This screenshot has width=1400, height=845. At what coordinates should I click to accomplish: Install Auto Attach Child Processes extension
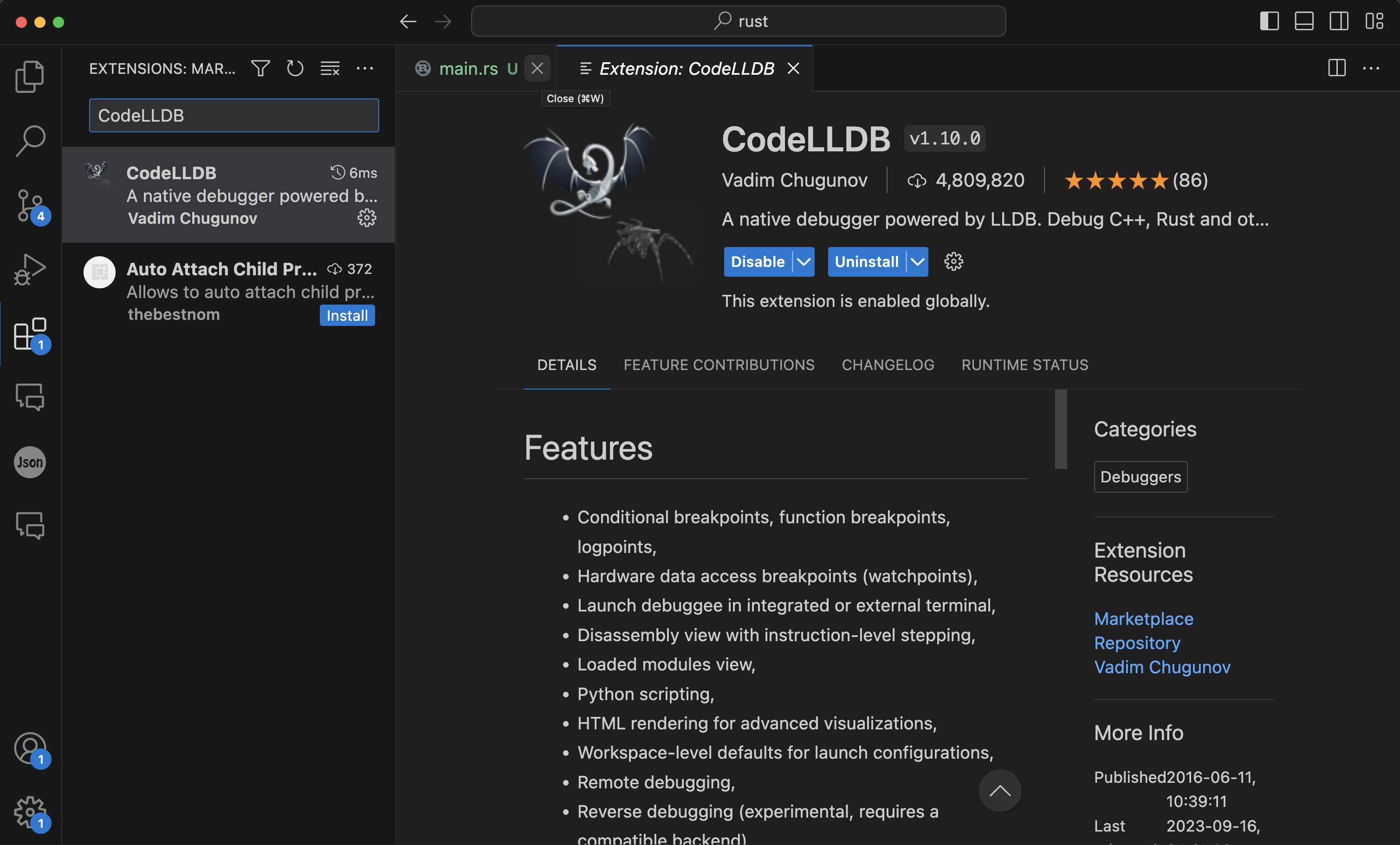coord(347,316)
